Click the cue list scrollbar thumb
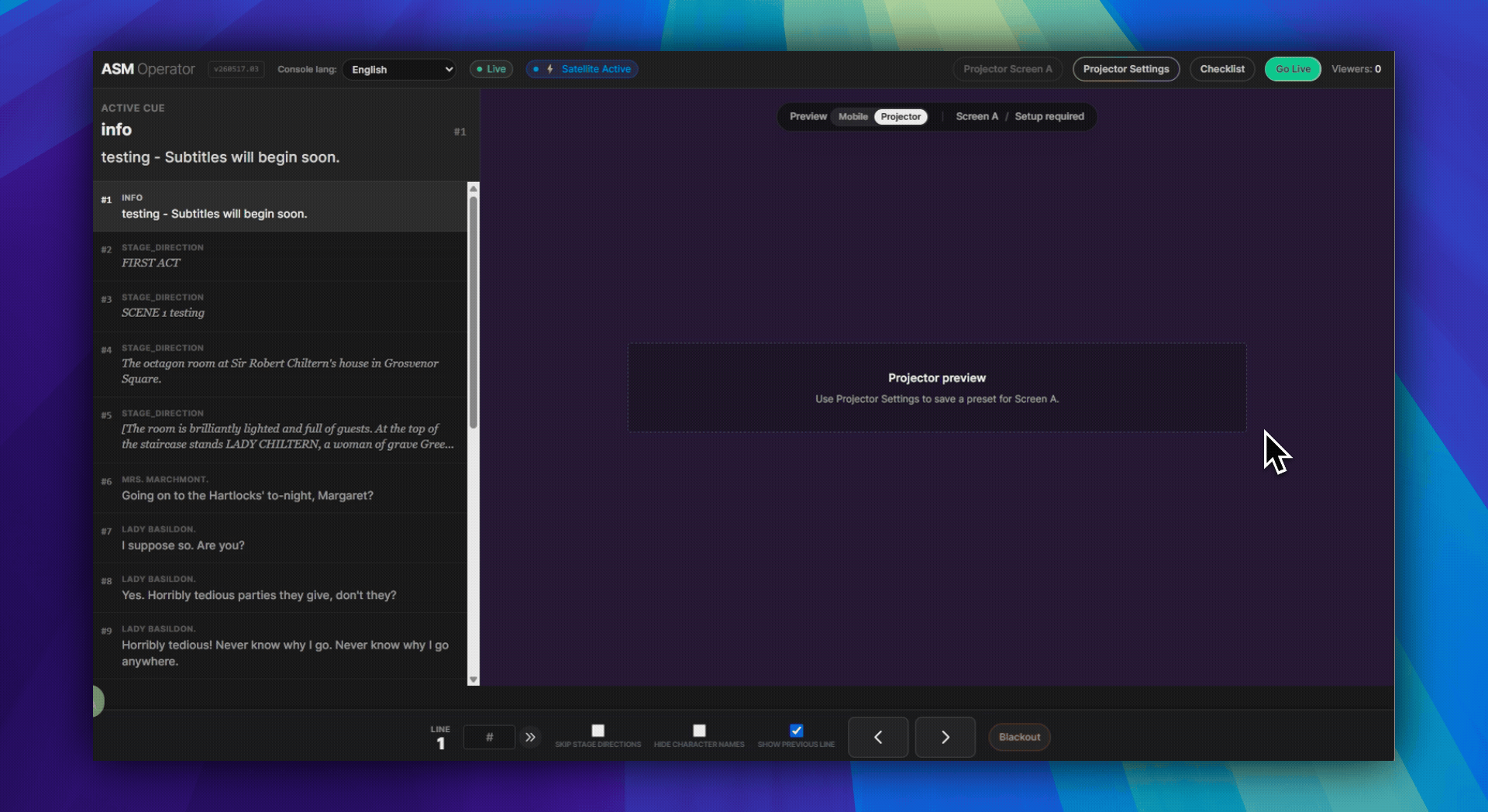Image resolution: width=1488 pixels, height=812 pixels. click(x=474, y=311)
